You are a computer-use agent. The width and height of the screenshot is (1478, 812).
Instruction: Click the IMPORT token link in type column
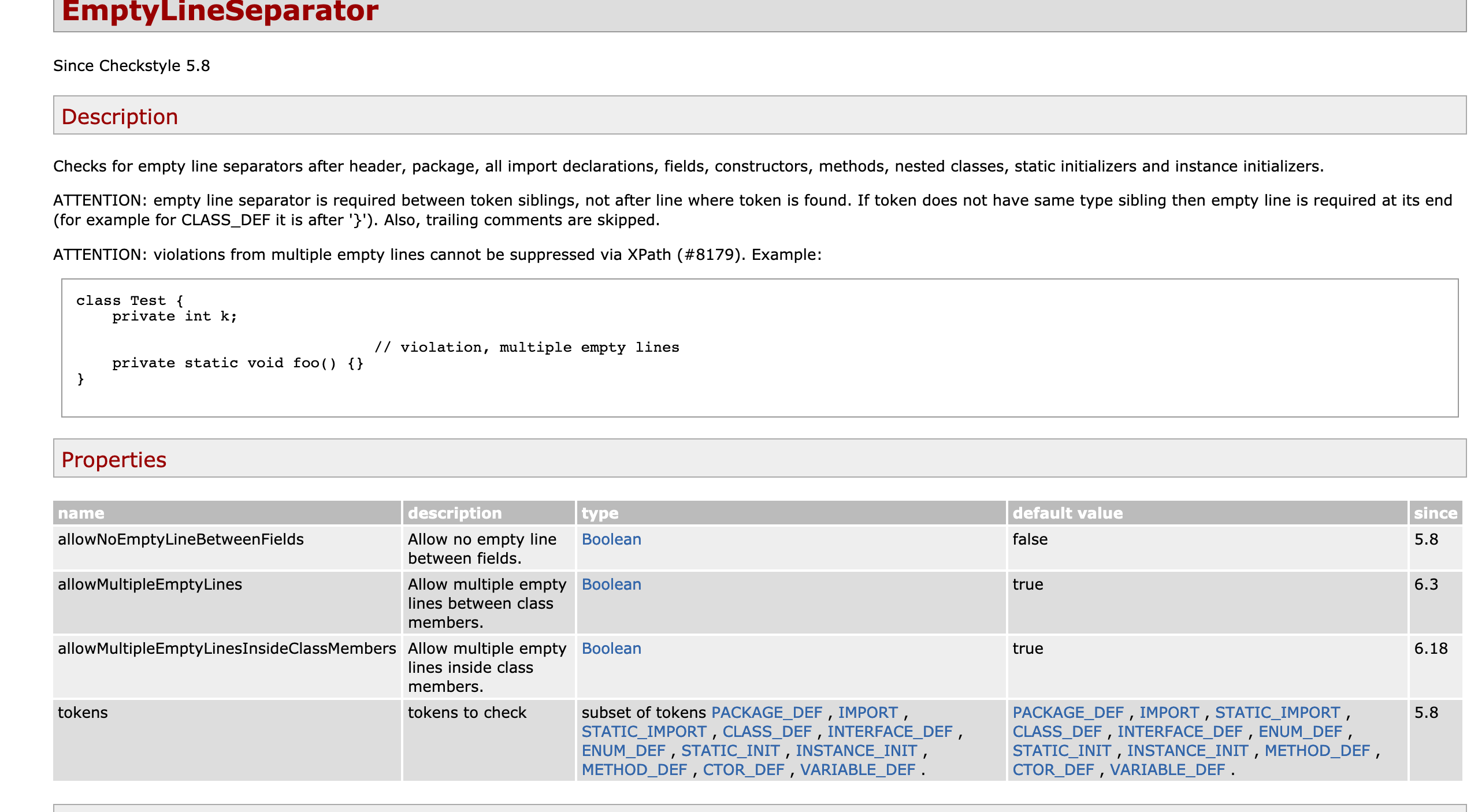(x=867, y=712)
